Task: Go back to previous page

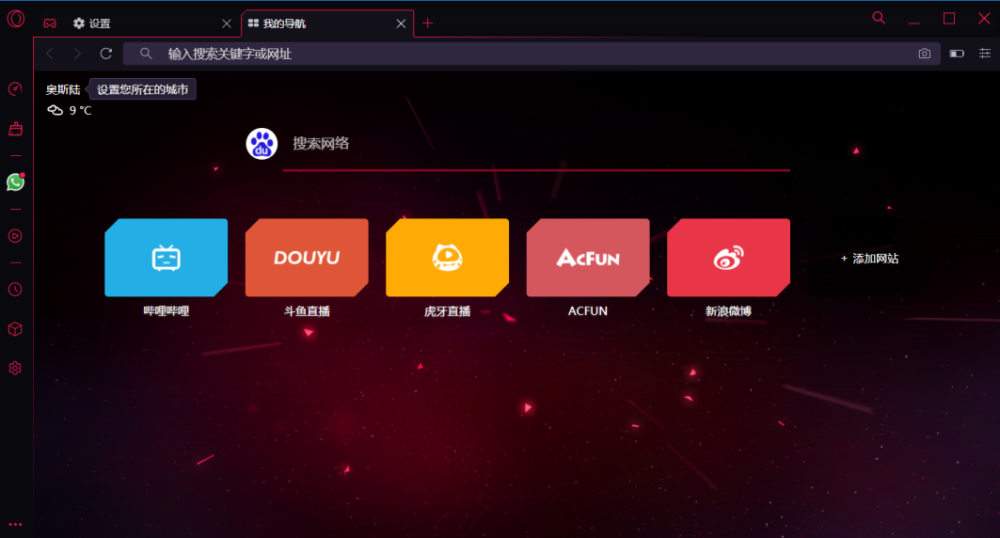Action: [x=50, y=54]
